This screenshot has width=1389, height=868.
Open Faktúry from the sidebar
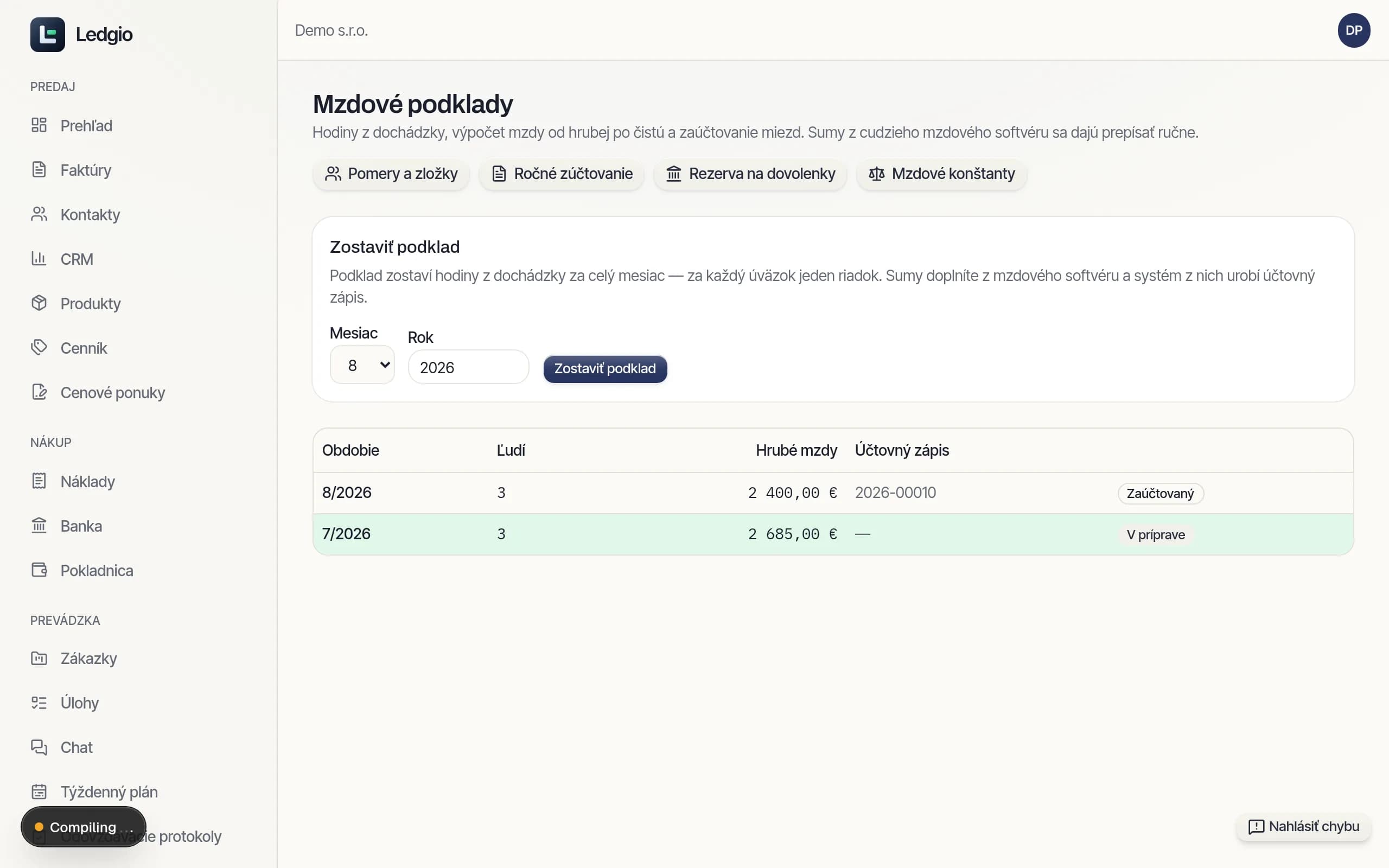point(86,170)
